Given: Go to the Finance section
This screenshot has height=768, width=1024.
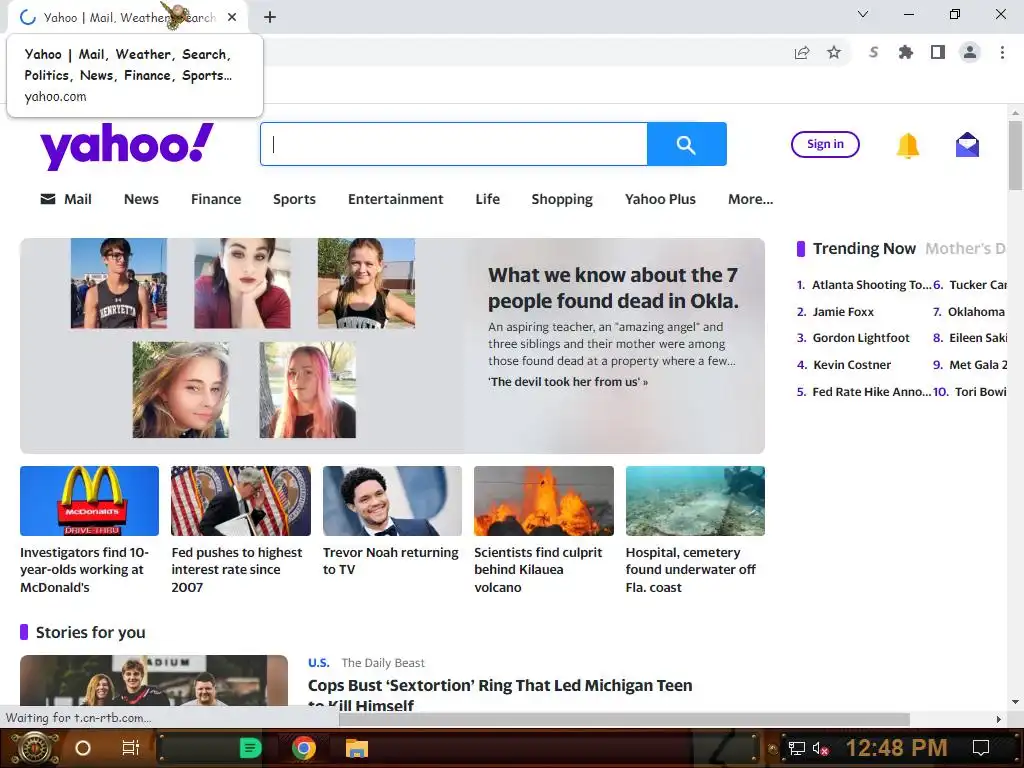Looking at the screenshot, I should point(216,199).
